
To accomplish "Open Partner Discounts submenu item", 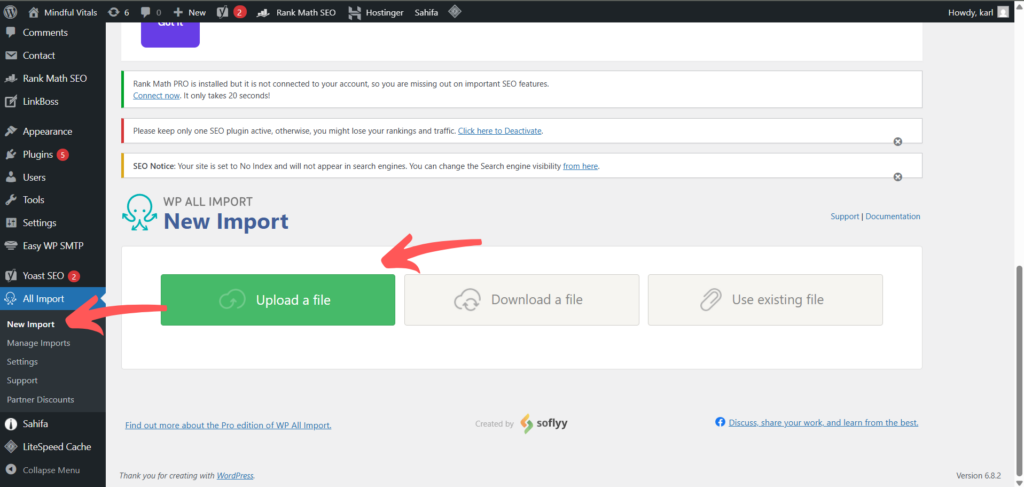I will (x=40, y=400).
